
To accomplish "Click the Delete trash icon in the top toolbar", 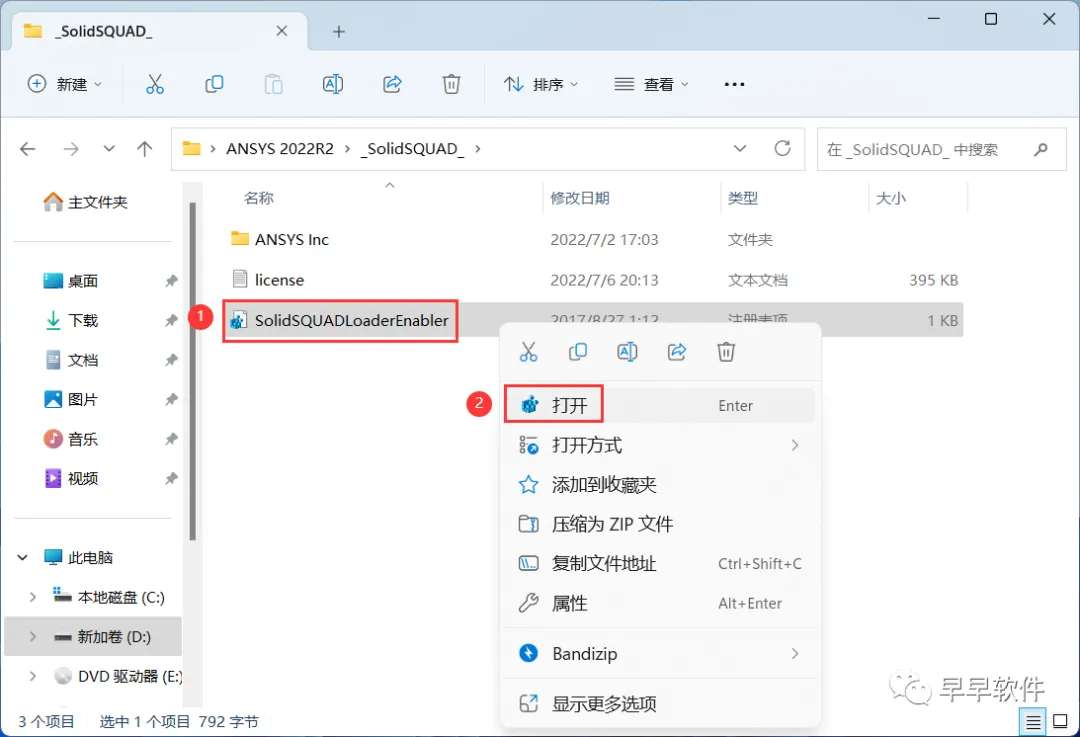I will 451,84.
